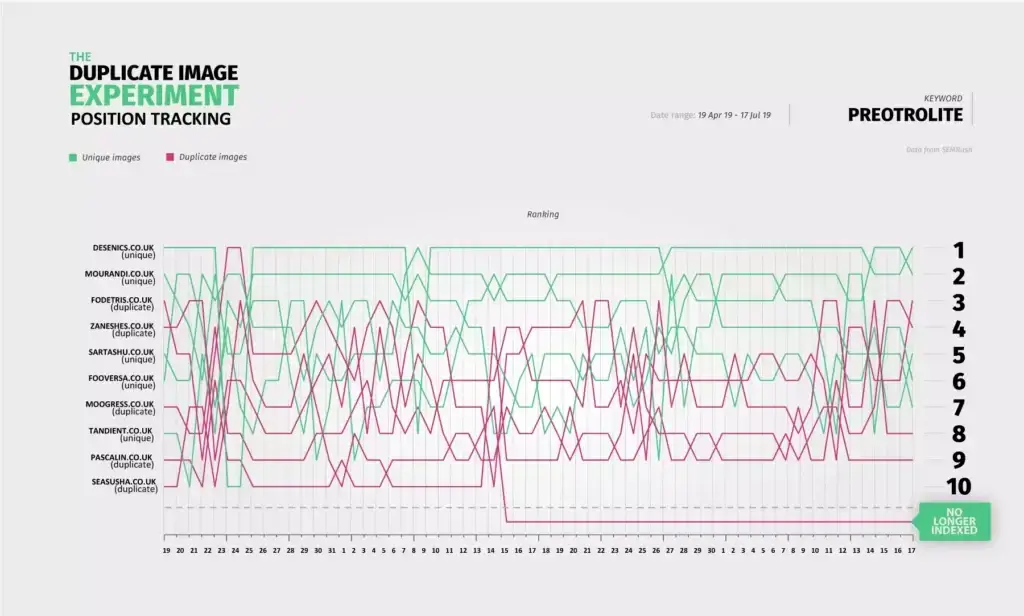The image size is (1024, 616).
Task: Click the PREOTROLITE keyword heading
Action: (x=905, y=114)
